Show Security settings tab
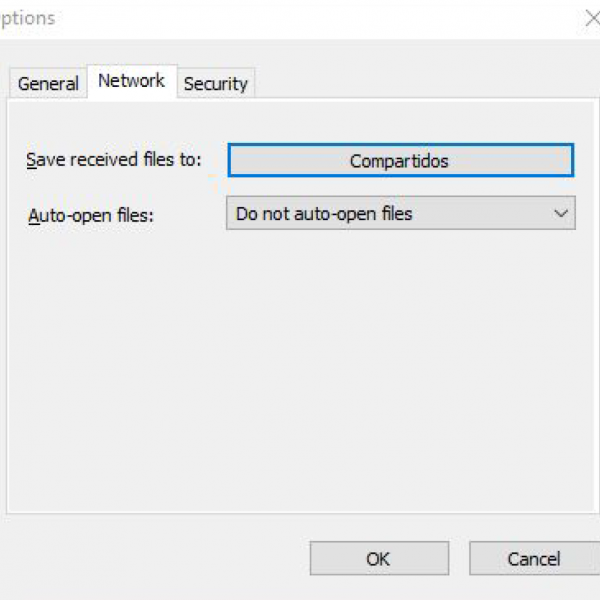Image resolution: width=600 pixels, height=600 pixels. [x=215, y=84]
